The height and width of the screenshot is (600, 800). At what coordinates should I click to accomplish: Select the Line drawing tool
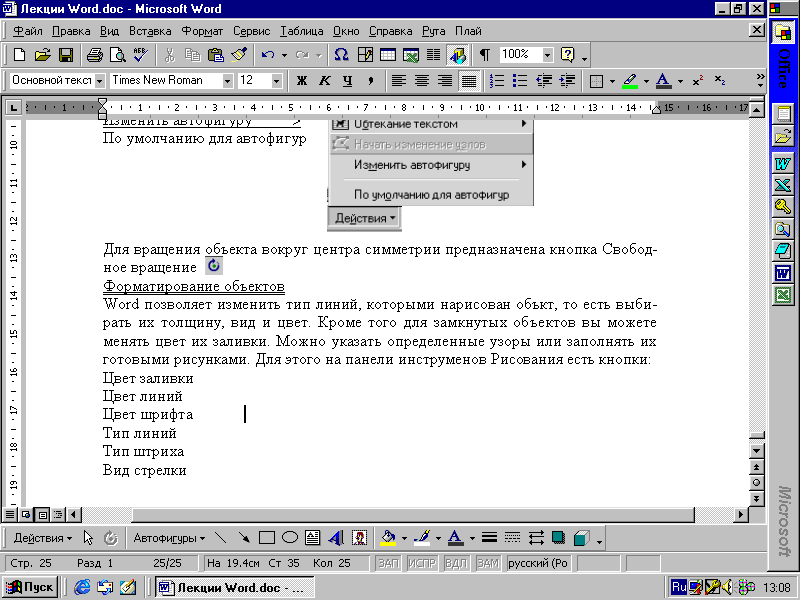(220, 538)
